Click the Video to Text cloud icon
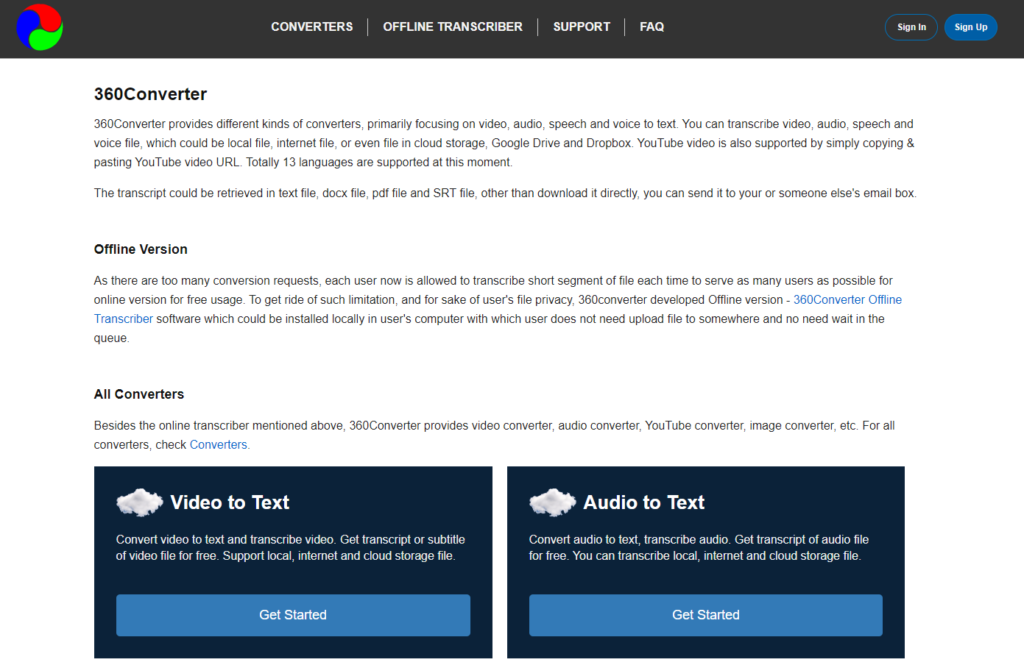The image size is (1024, 665). tap(139, 502)
